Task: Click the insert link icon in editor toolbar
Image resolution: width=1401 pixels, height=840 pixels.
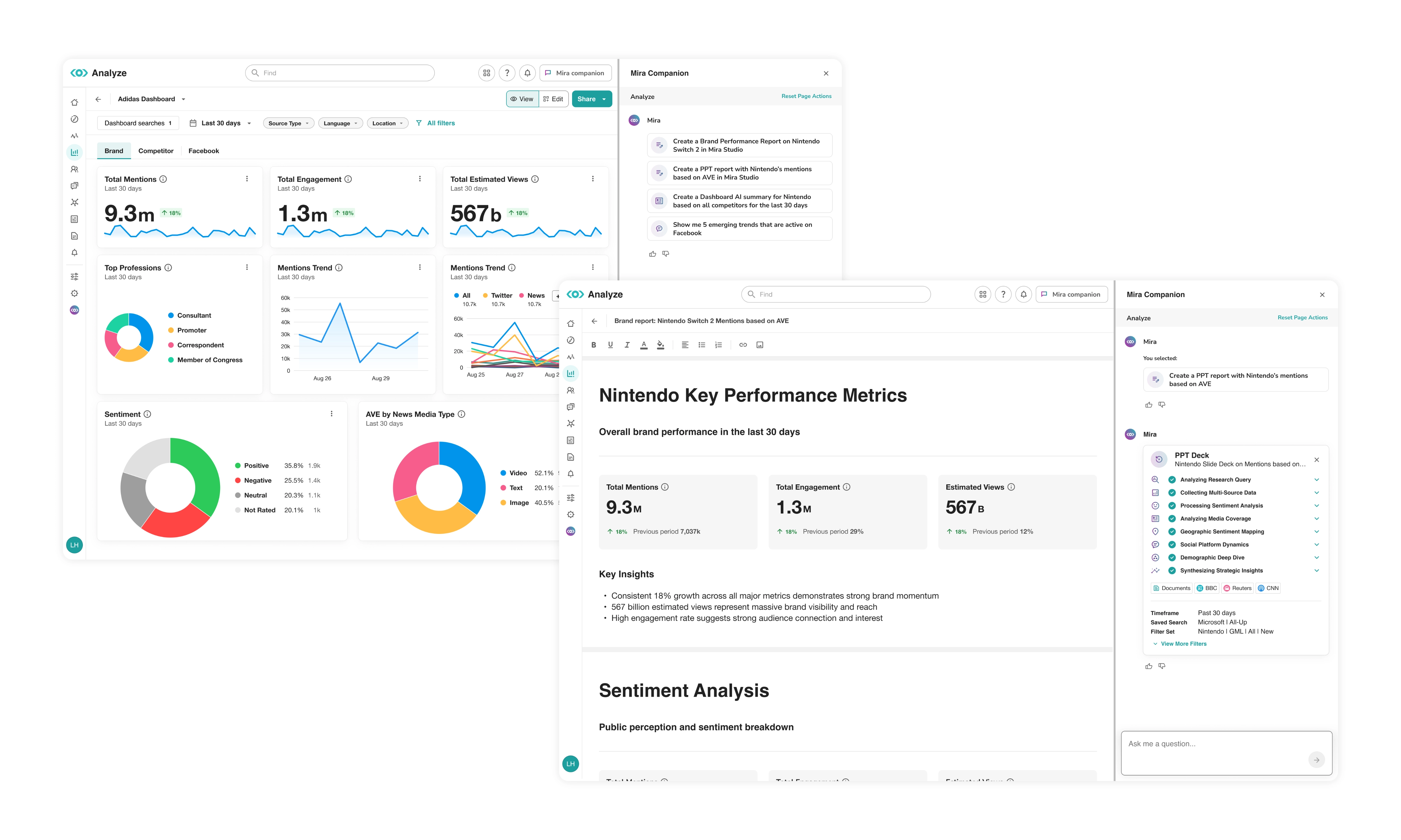Action: click(x=743, y=345)
